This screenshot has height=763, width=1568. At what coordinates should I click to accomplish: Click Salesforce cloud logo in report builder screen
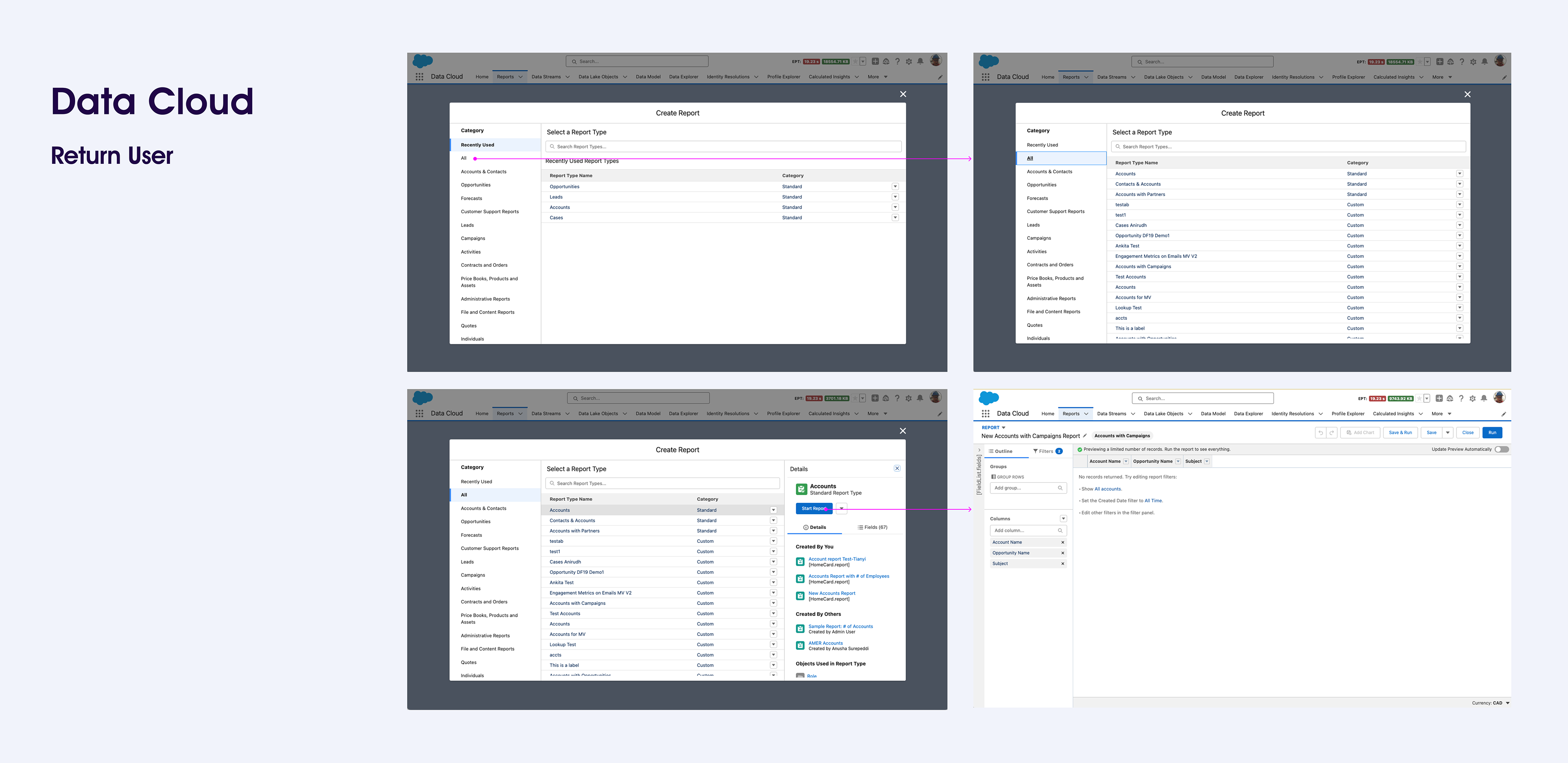(989, 398)
